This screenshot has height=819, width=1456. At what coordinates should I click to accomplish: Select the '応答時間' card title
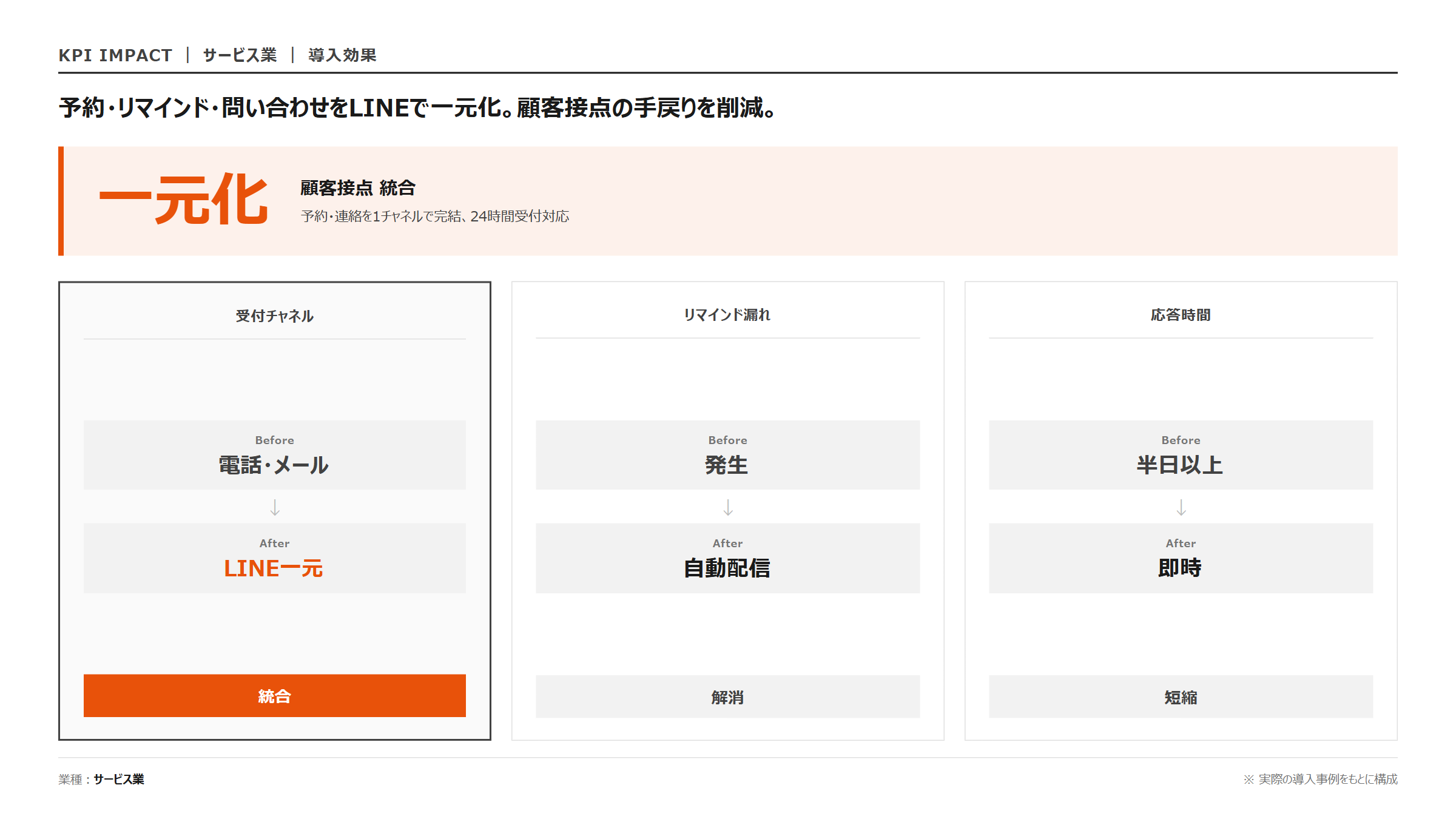pyautogui.click(x=1181, y=315)
